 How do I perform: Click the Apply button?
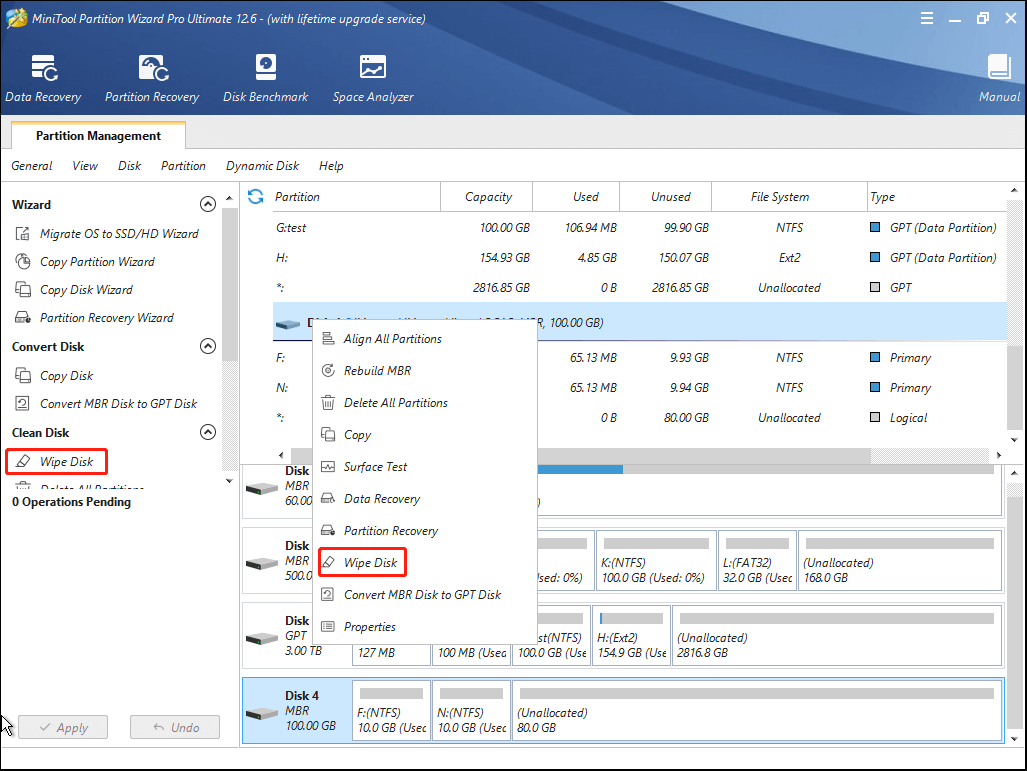point(63,728)
